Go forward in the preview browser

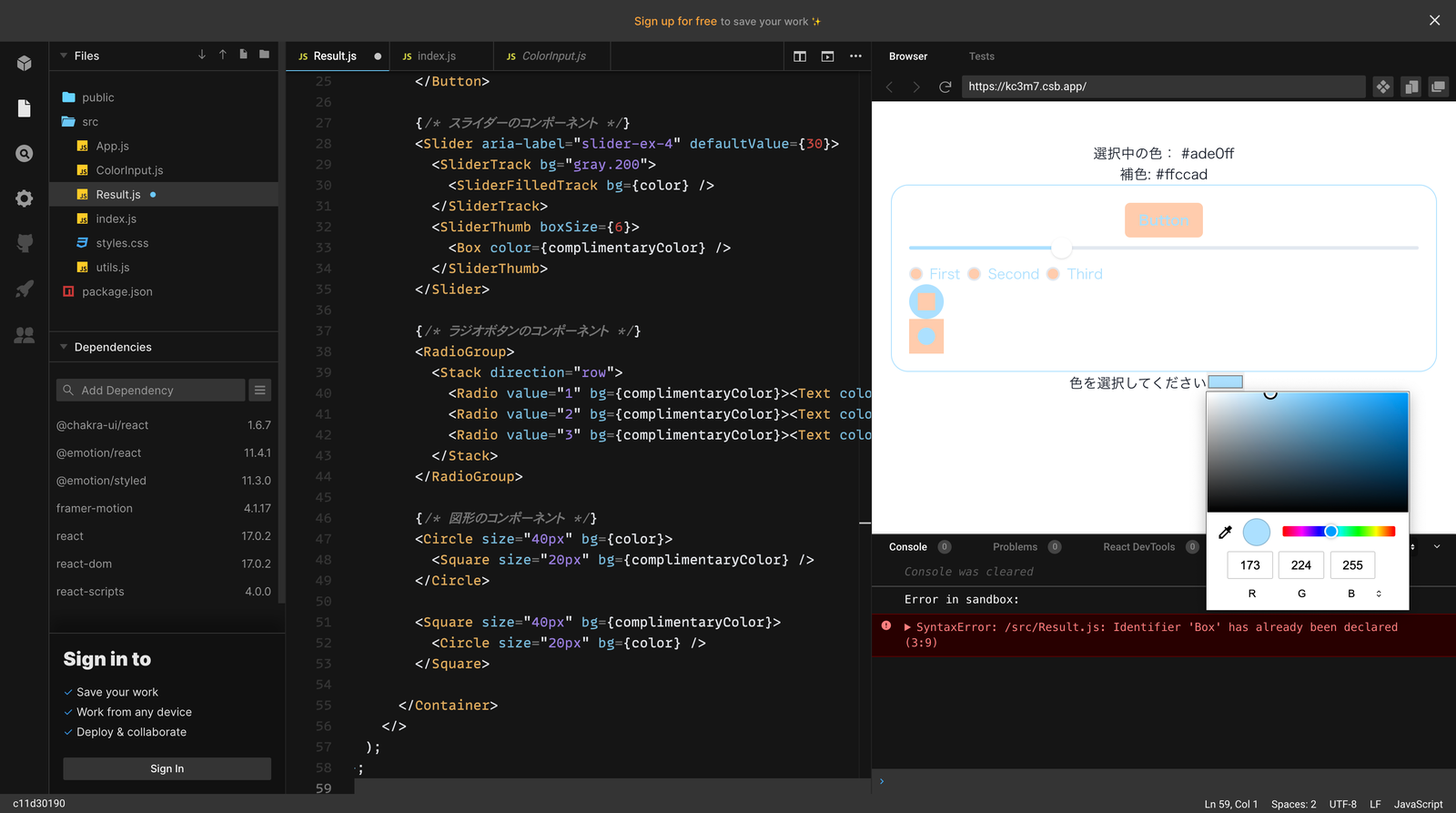[916, 86]
